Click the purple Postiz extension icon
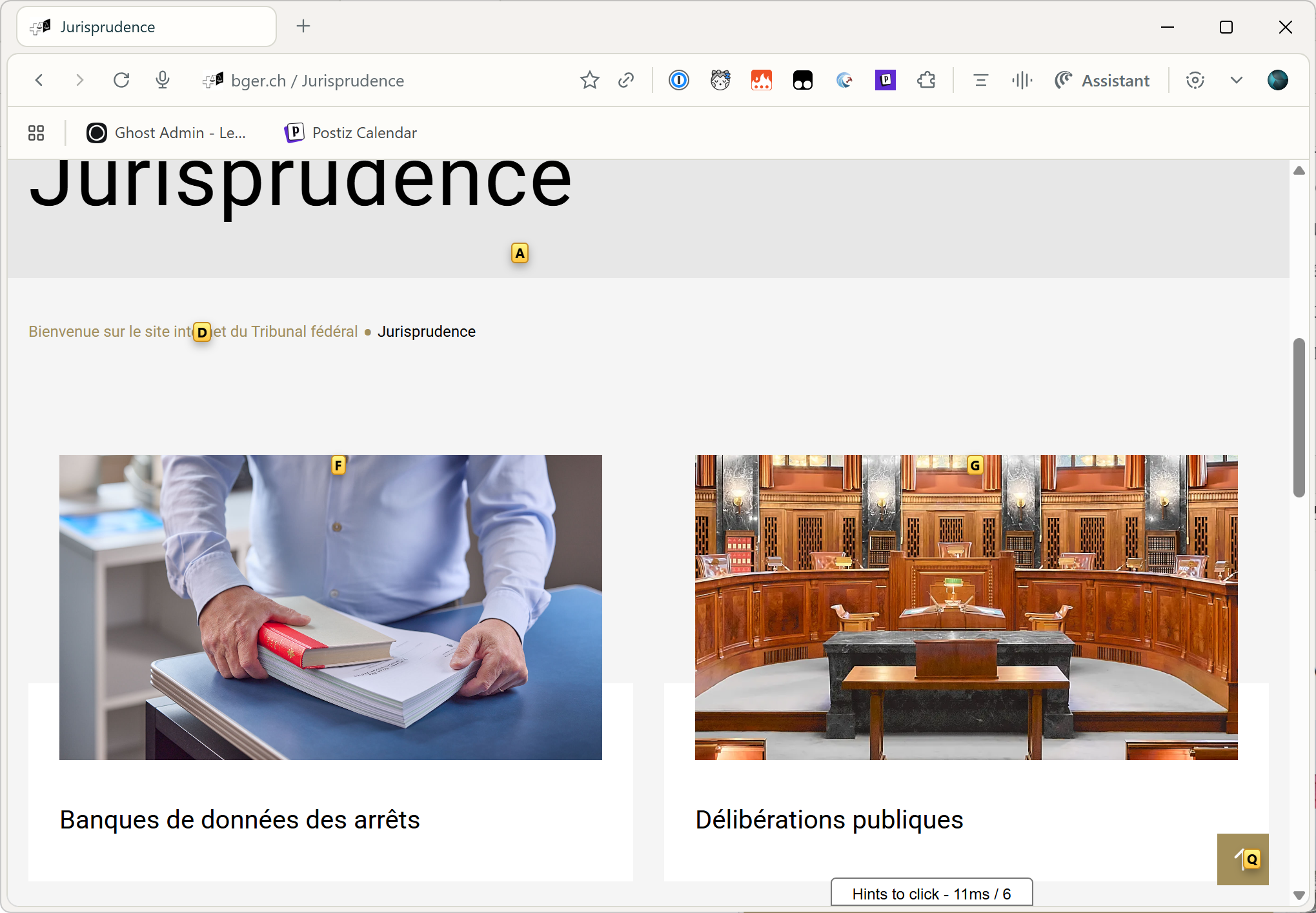The height and width of the screenshot is (913, 1316). pos(885,81)
